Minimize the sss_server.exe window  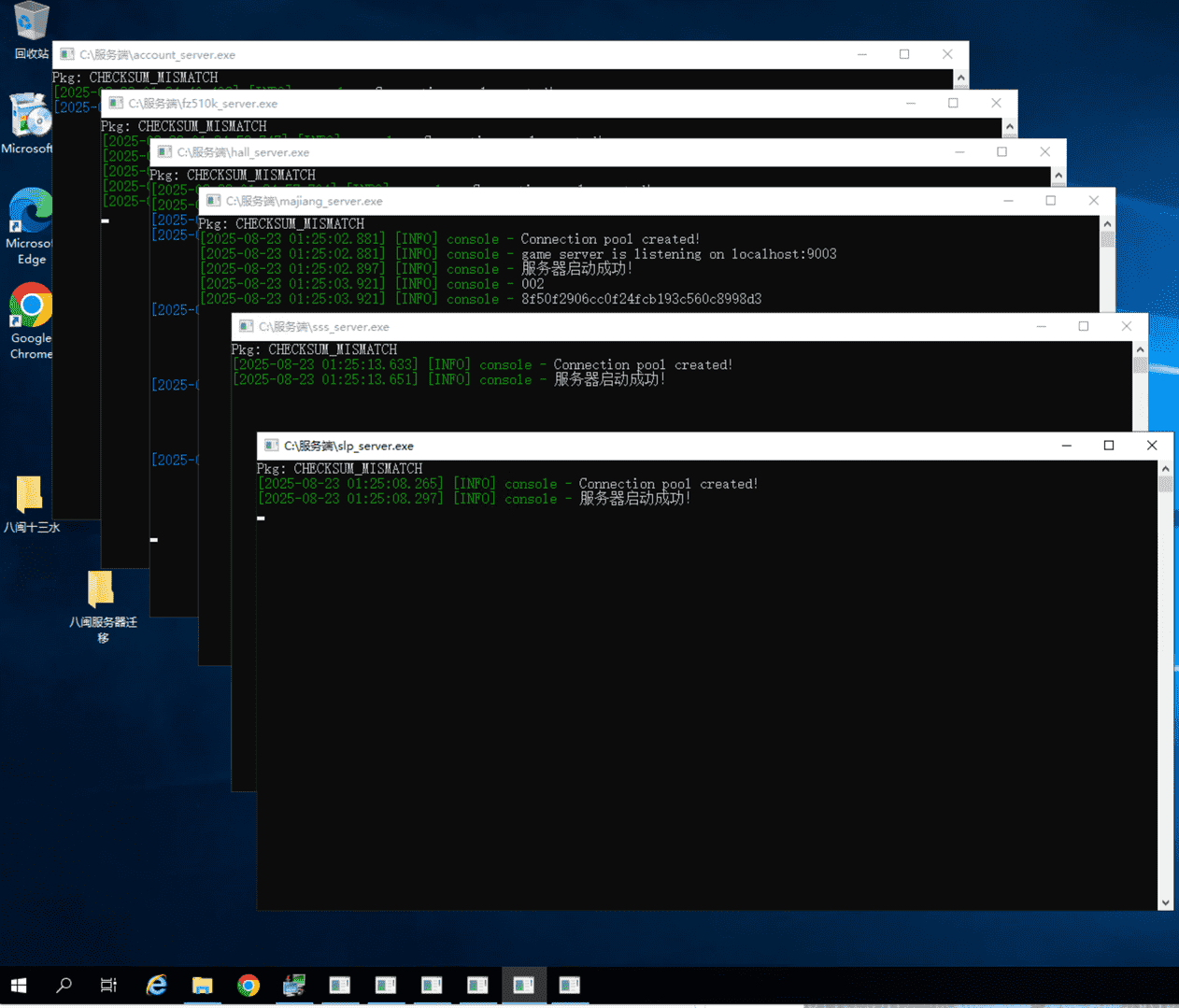pyautogui.click(x=1041, y=326)
